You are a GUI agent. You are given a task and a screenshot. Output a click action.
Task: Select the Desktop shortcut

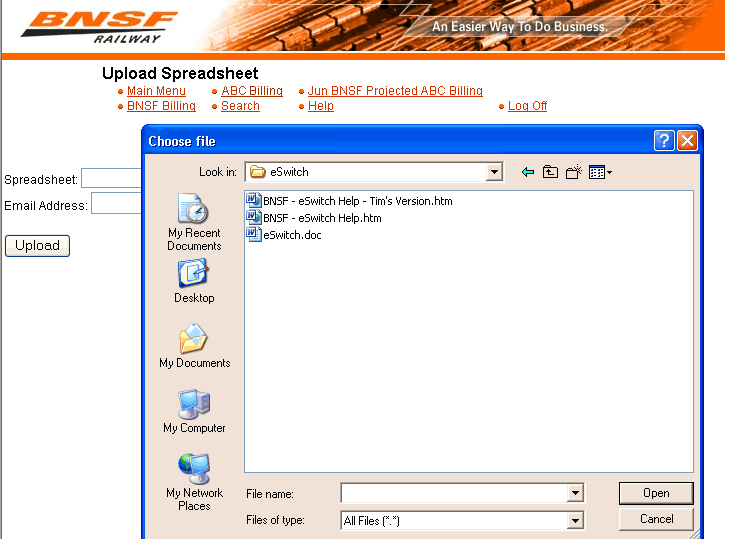point(194,281)
